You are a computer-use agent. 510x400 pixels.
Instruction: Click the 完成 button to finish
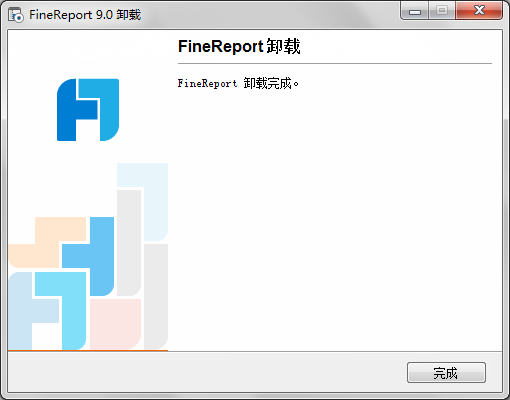pos(446,373)
